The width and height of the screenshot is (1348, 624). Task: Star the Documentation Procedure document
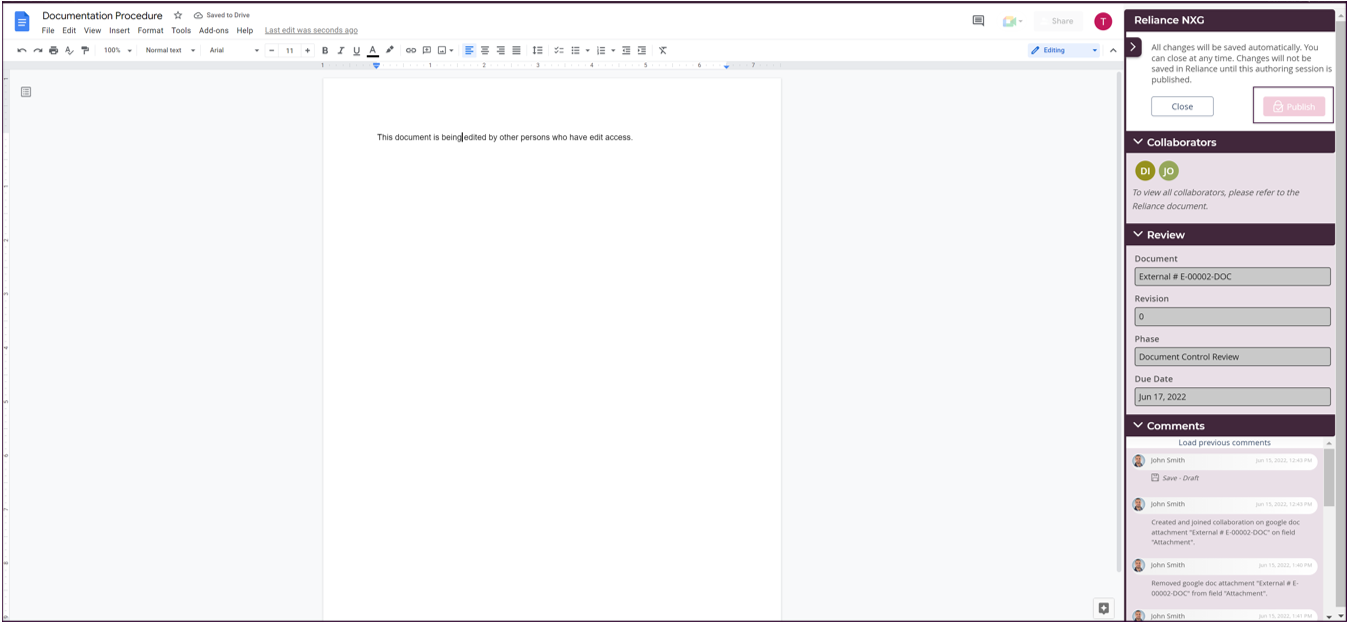178,16
